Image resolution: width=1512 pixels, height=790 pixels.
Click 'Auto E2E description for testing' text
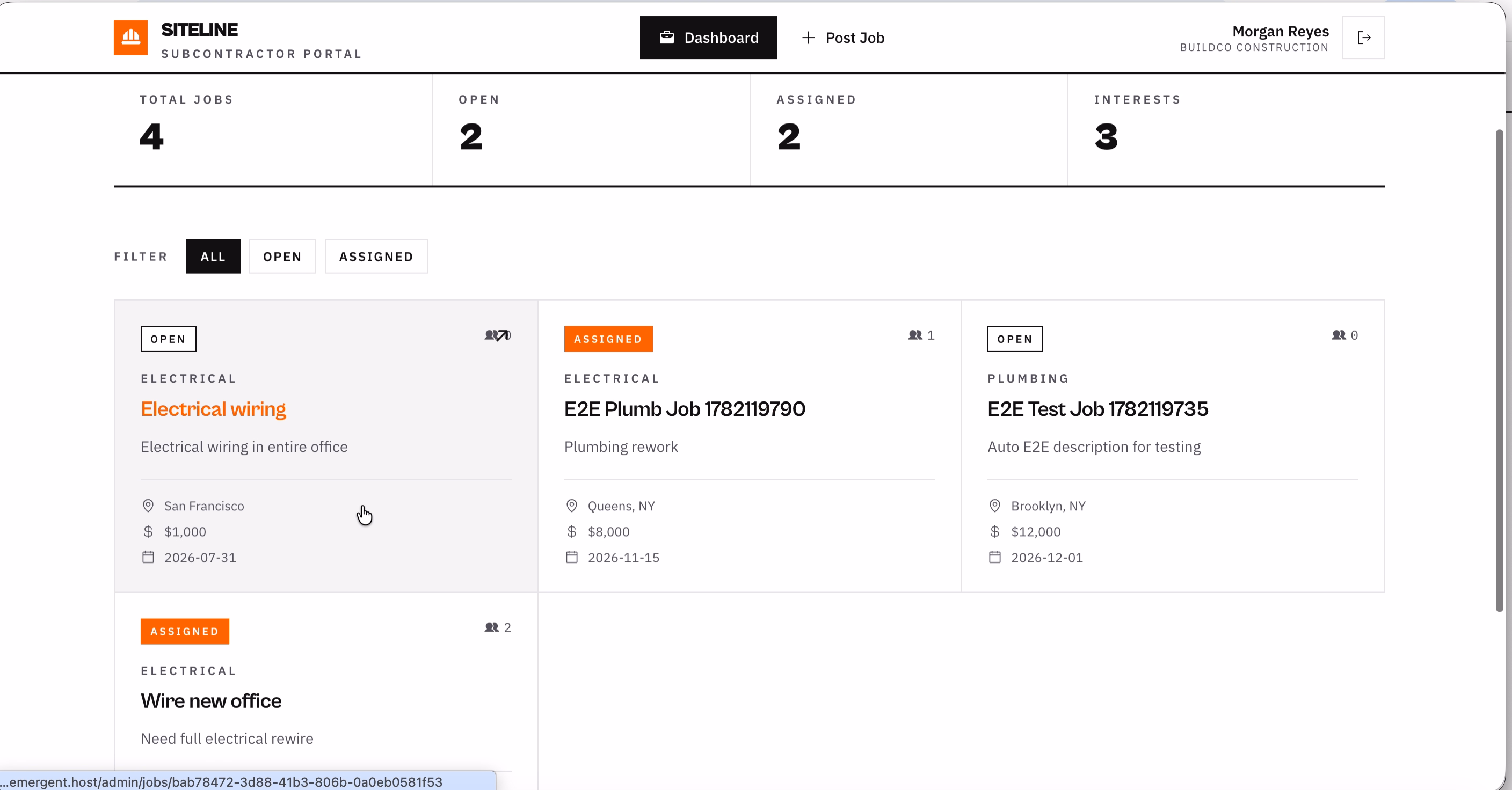(x=1094, y=447)
